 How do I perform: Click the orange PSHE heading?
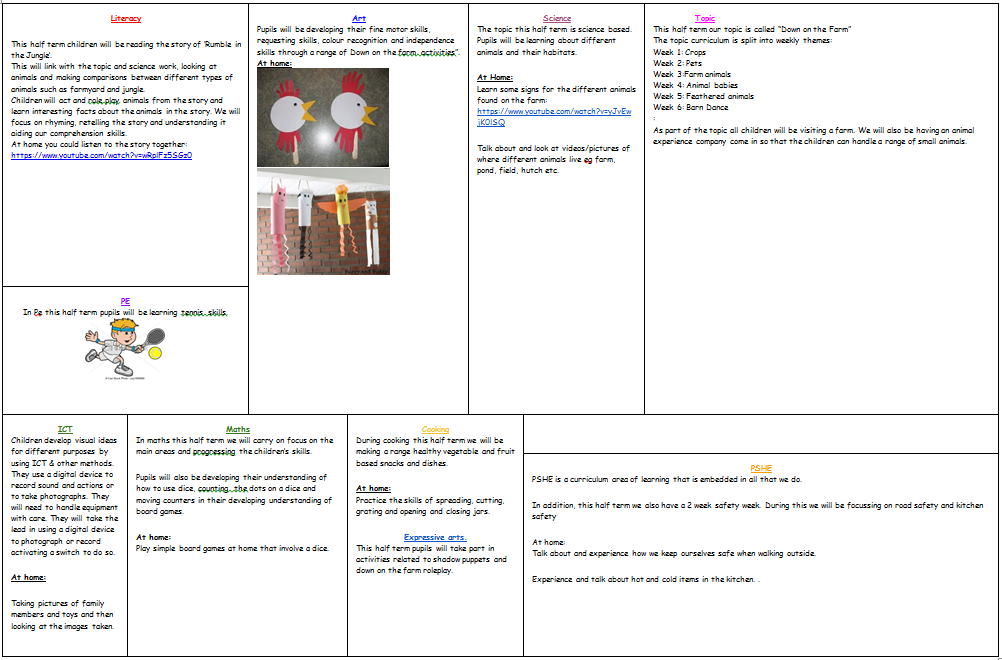[760, 468]
